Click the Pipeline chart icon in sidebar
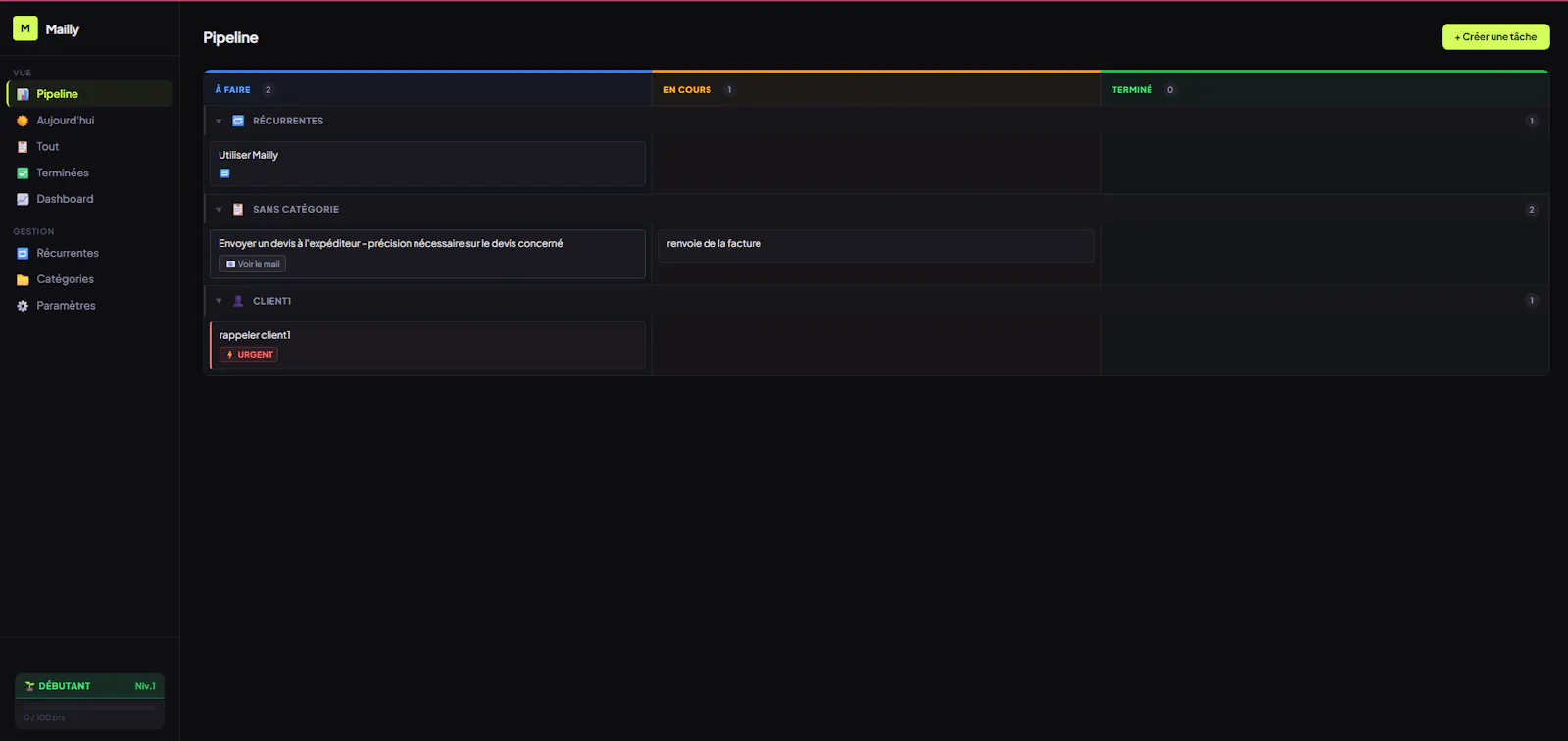1568x741 pixels. [x=23, y=94]
